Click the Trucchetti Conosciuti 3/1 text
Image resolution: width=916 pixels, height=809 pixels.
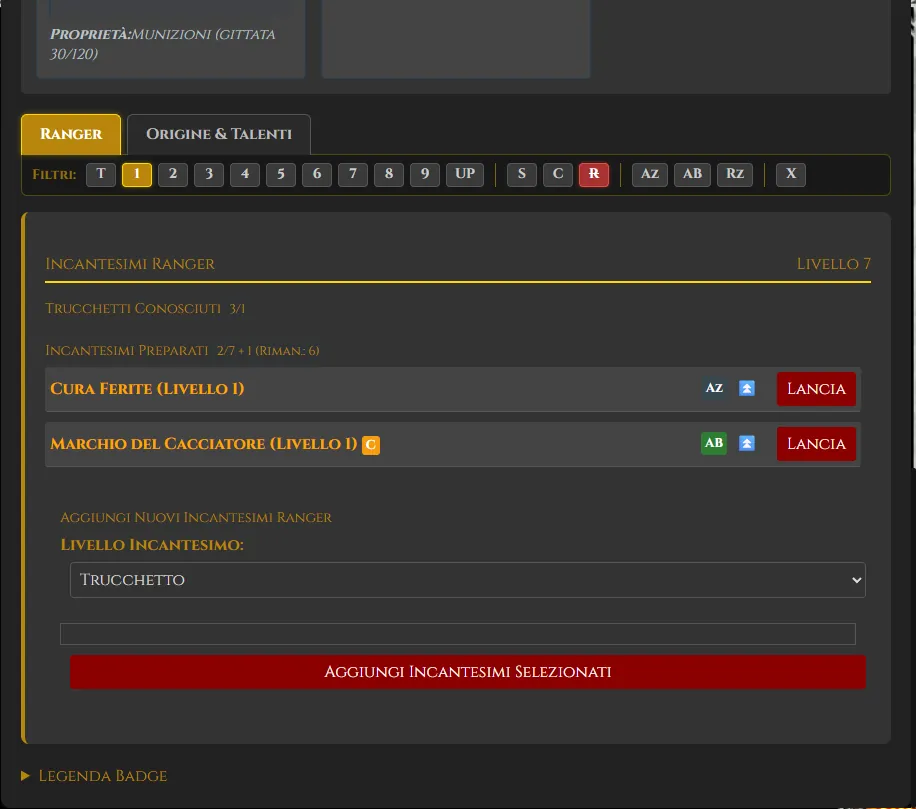(x=145, y=308)
